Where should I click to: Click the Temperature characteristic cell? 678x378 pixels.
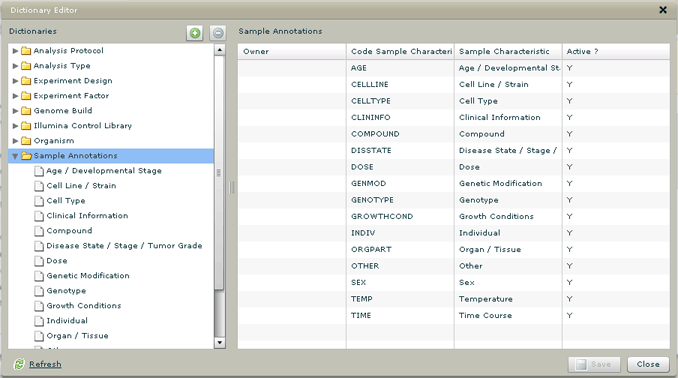pyautogui.click(x=508, y=299)
